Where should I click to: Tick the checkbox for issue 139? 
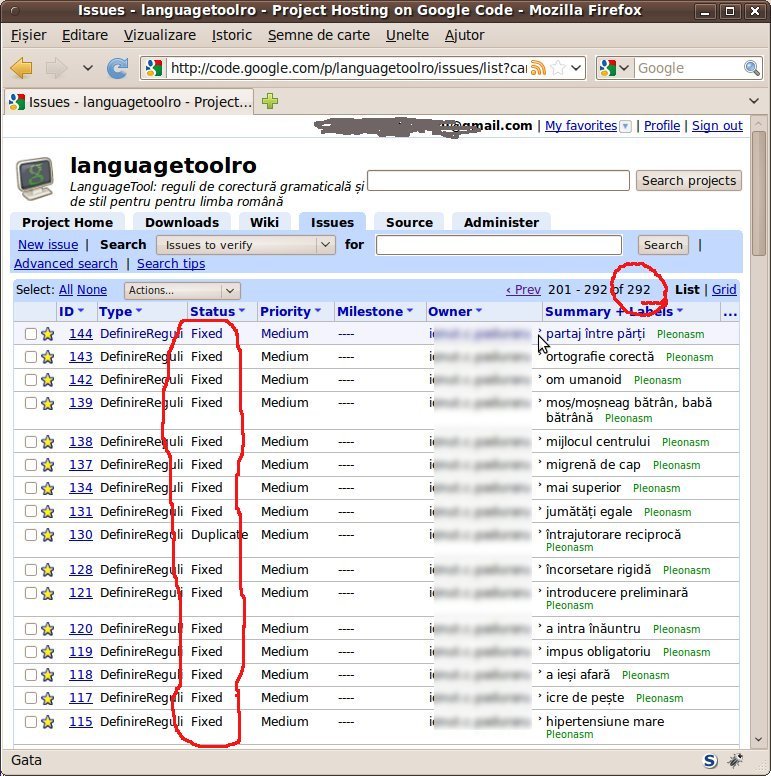[x=31, y=403]
